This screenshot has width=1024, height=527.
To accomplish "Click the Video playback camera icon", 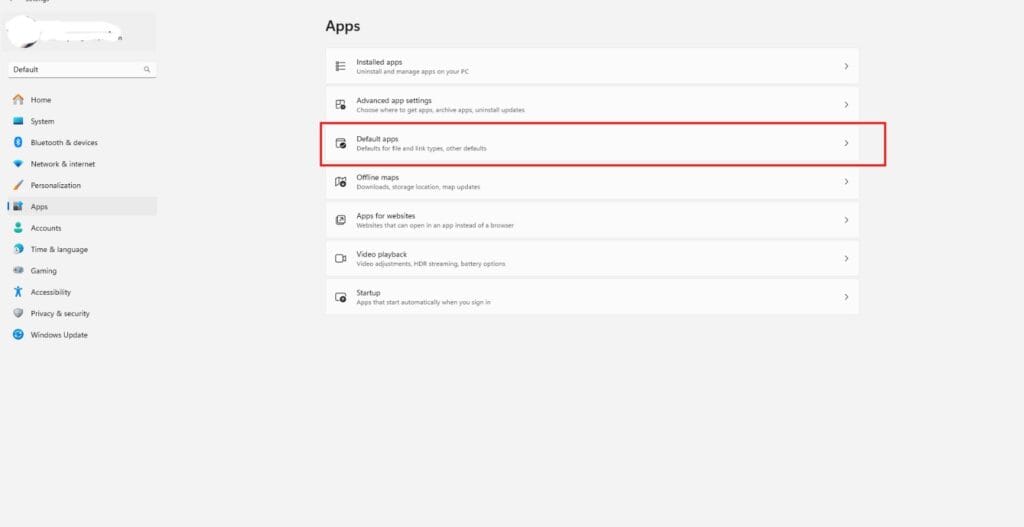I will click(x=340, y=259).
